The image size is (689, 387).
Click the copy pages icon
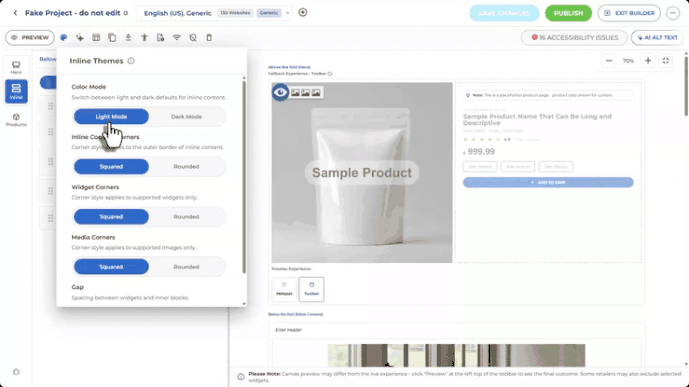(112, 38)
